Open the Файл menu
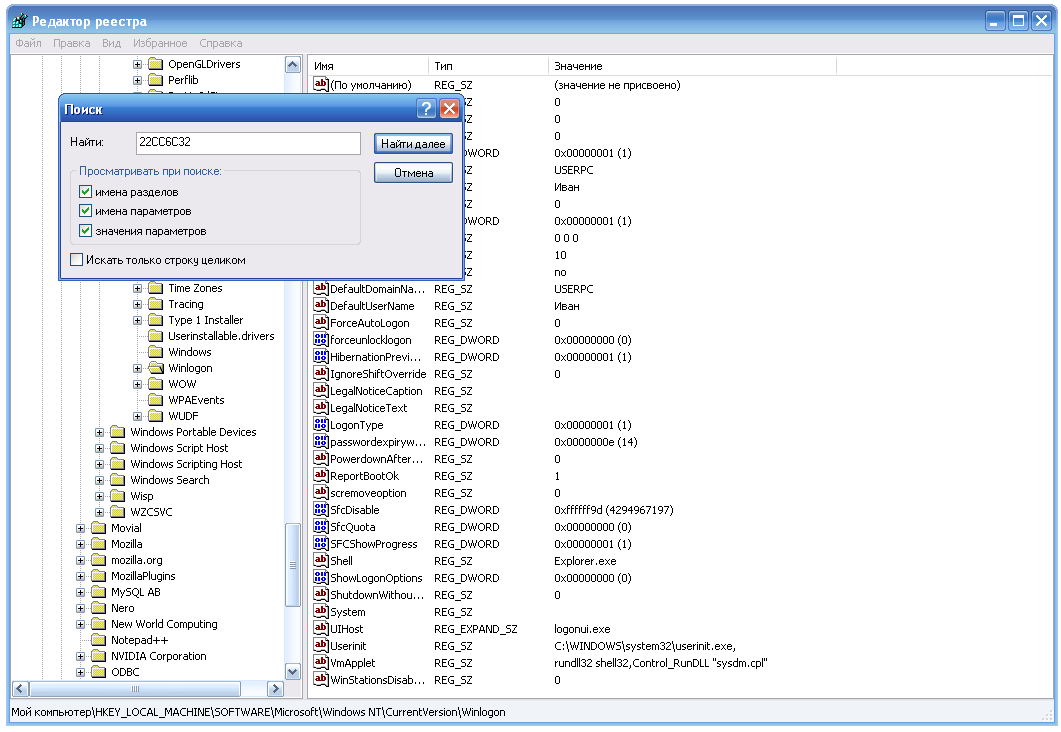The image size is (1061, 732). pyautogui.click(x=28, y=43)
